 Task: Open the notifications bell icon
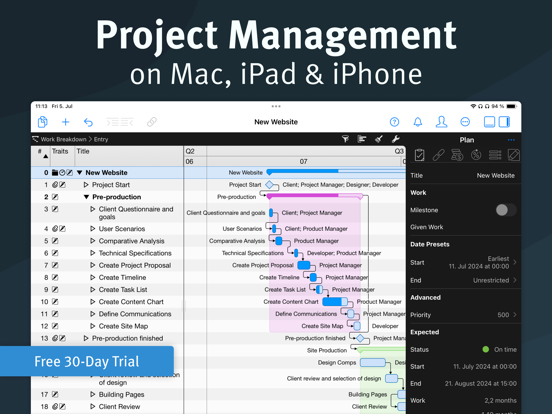click(x=418, y=122)
